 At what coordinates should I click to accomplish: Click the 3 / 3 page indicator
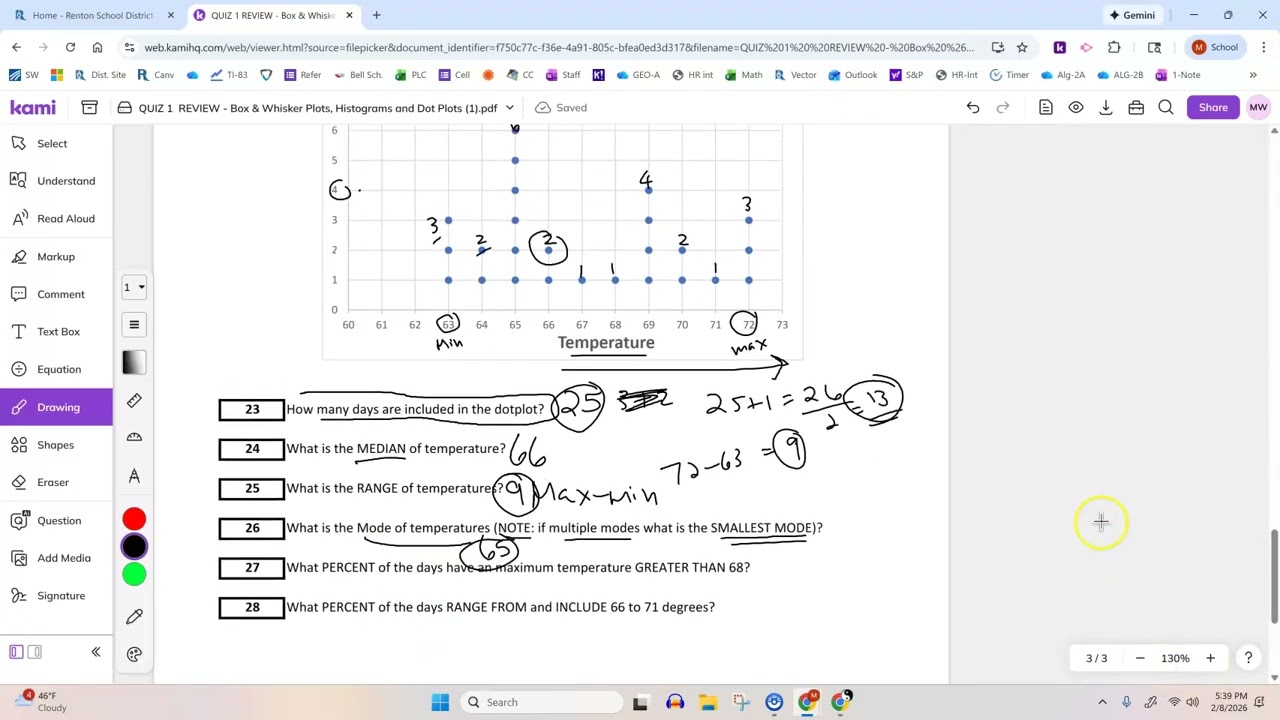tap(1097, 658)
